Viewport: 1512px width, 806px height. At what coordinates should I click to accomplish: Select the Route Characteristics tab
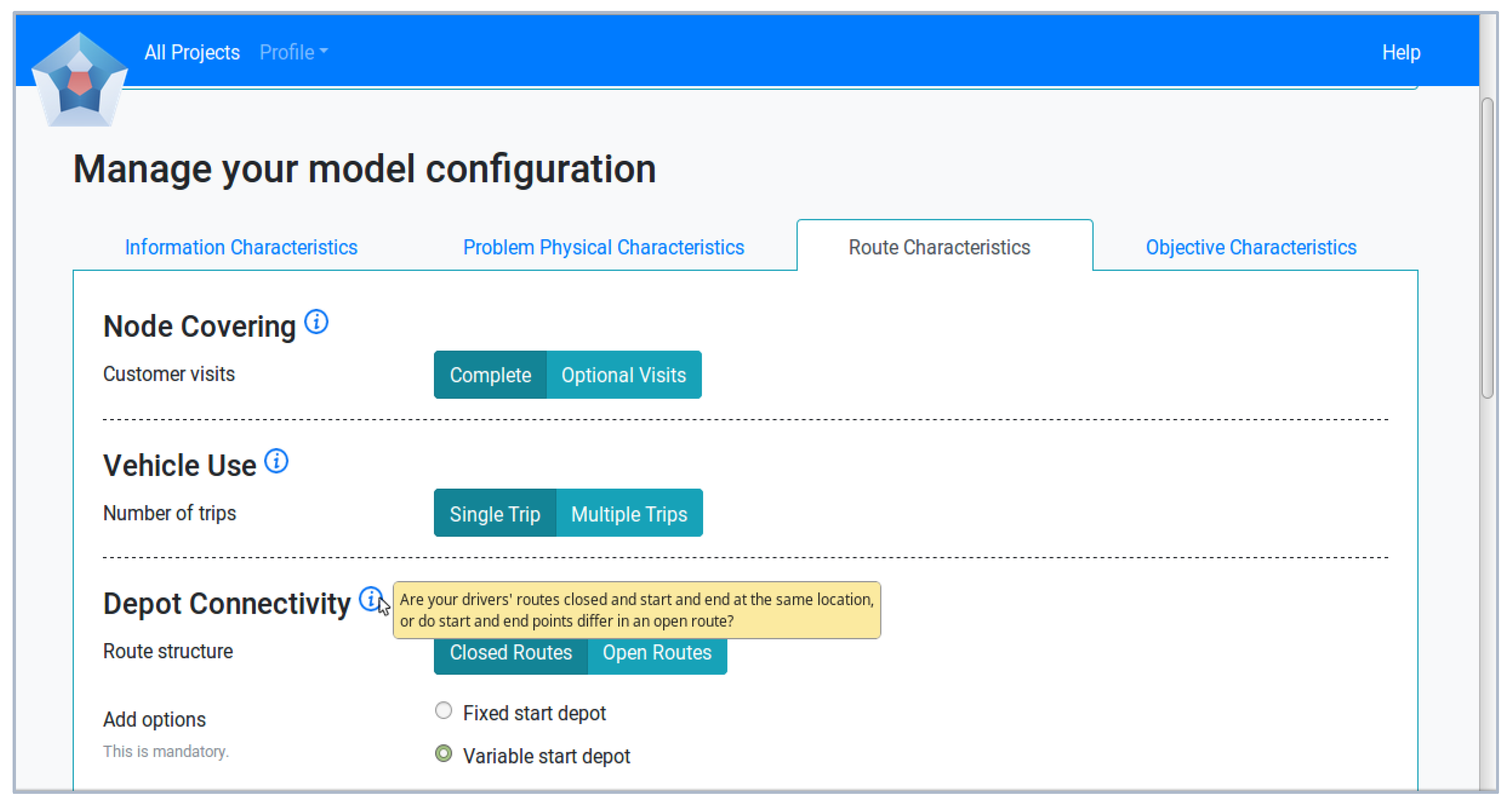(x=939, y=248)
